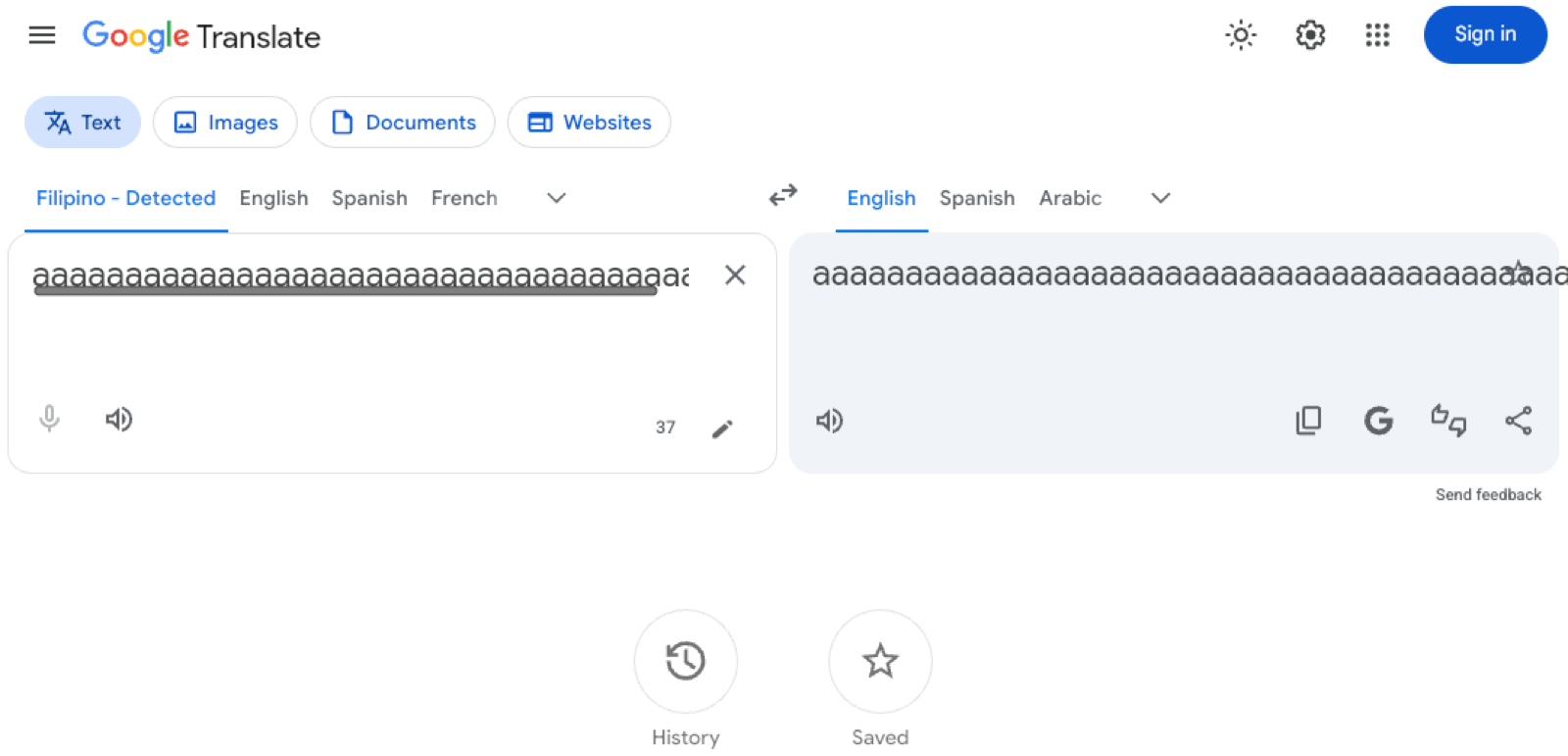This screenshot has width=1568, height=756.
Task: Toggle the brightness theme icon
Action: [x=1241, y=35]
